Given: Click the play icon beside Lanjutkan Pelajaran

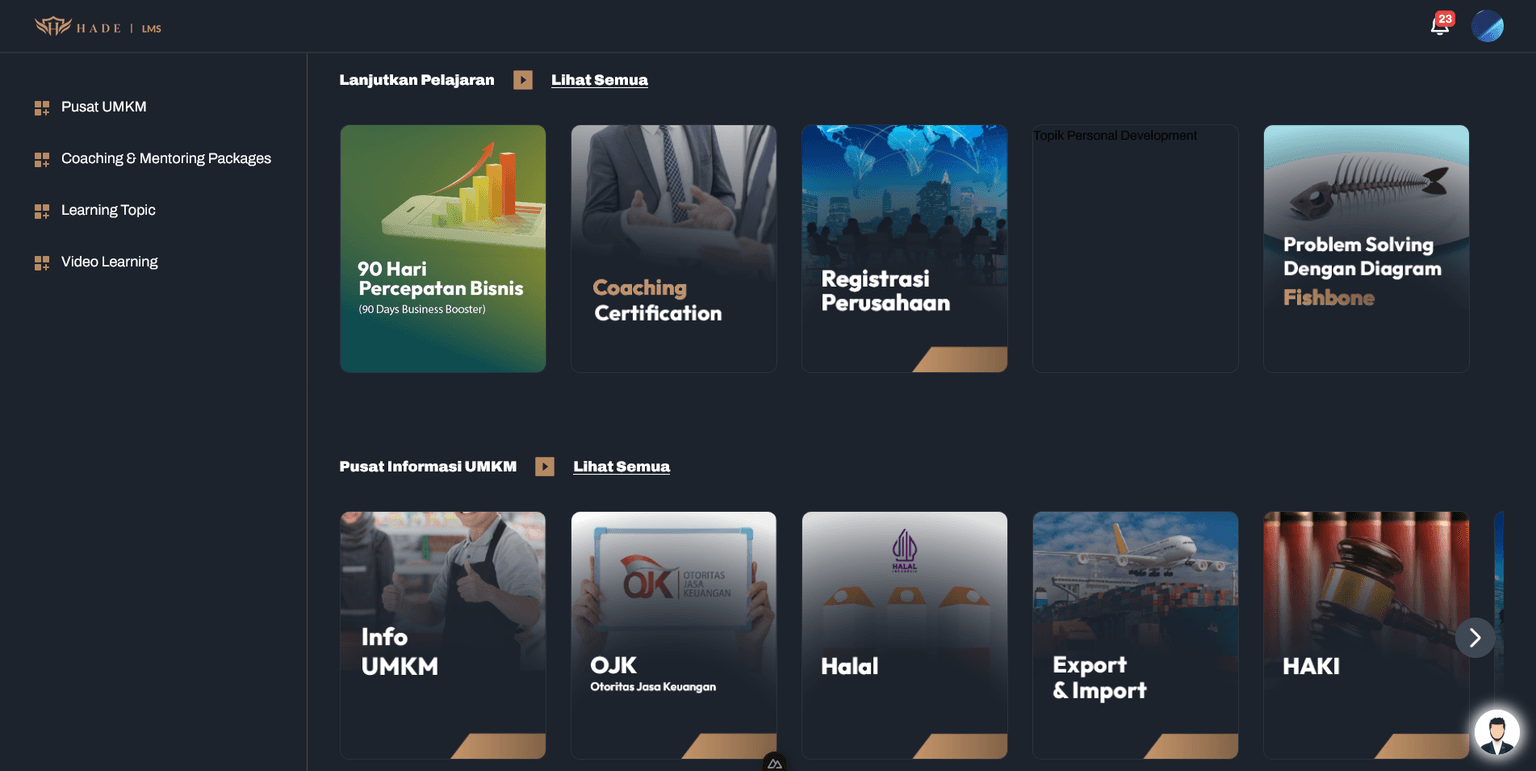Looking at the screenshot, I should 523,80.
